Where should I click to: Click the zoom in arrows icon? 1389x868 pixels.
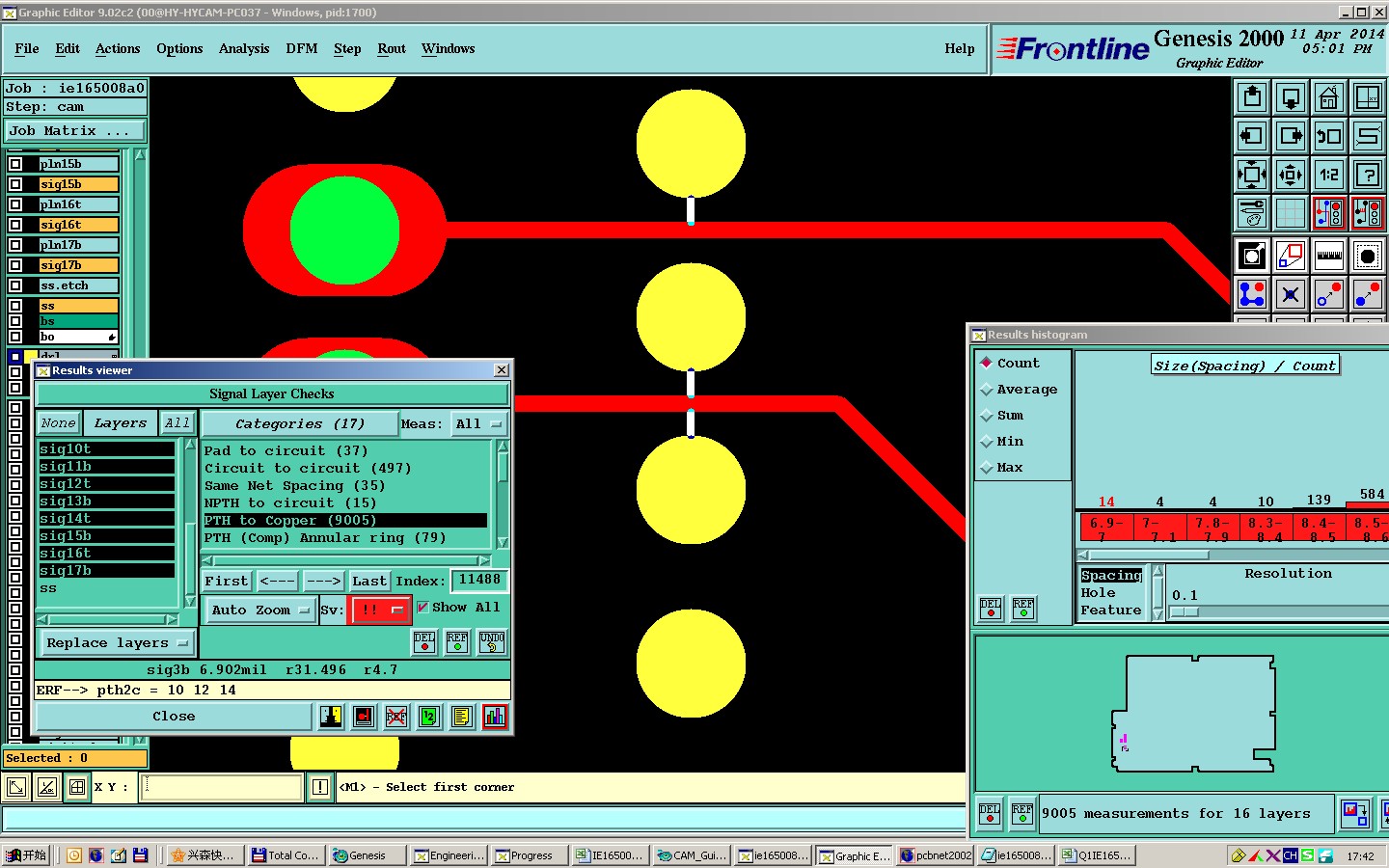coord(1252,175)
